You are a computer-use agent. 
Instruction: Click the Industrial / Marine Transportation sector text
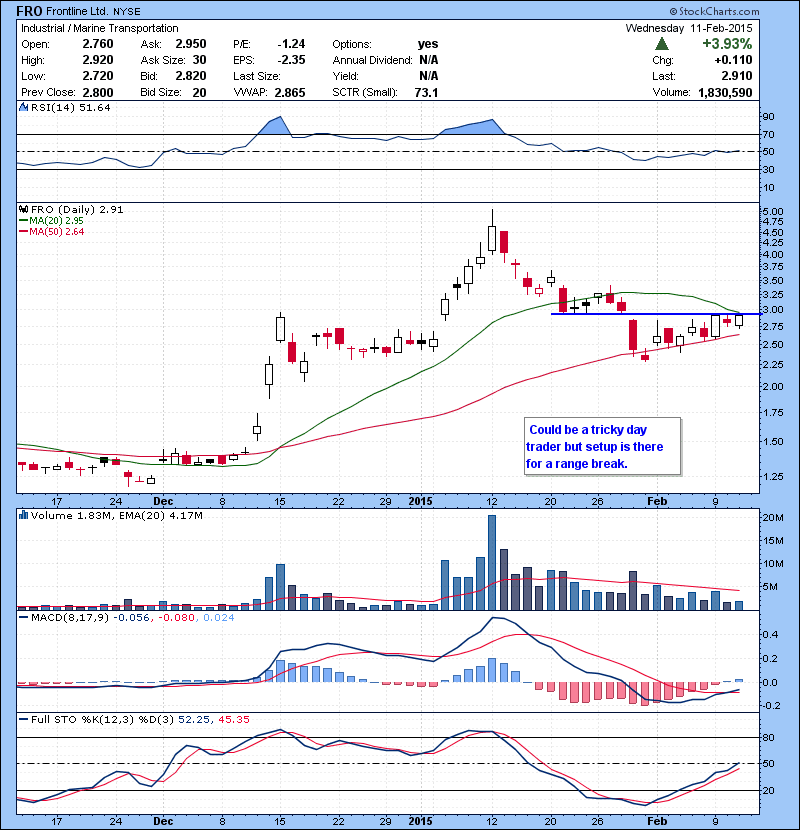click(100, 28)
